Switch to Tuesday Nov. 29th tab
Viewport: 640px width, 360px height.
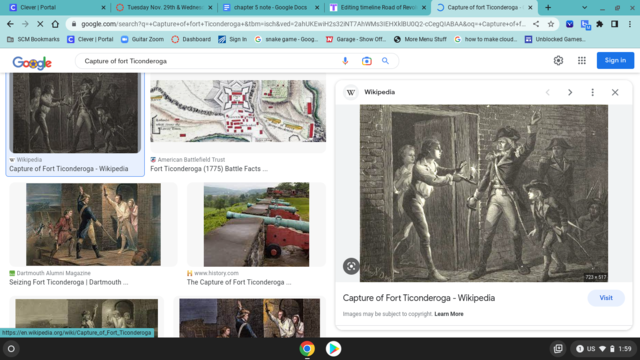click(164, 7)
